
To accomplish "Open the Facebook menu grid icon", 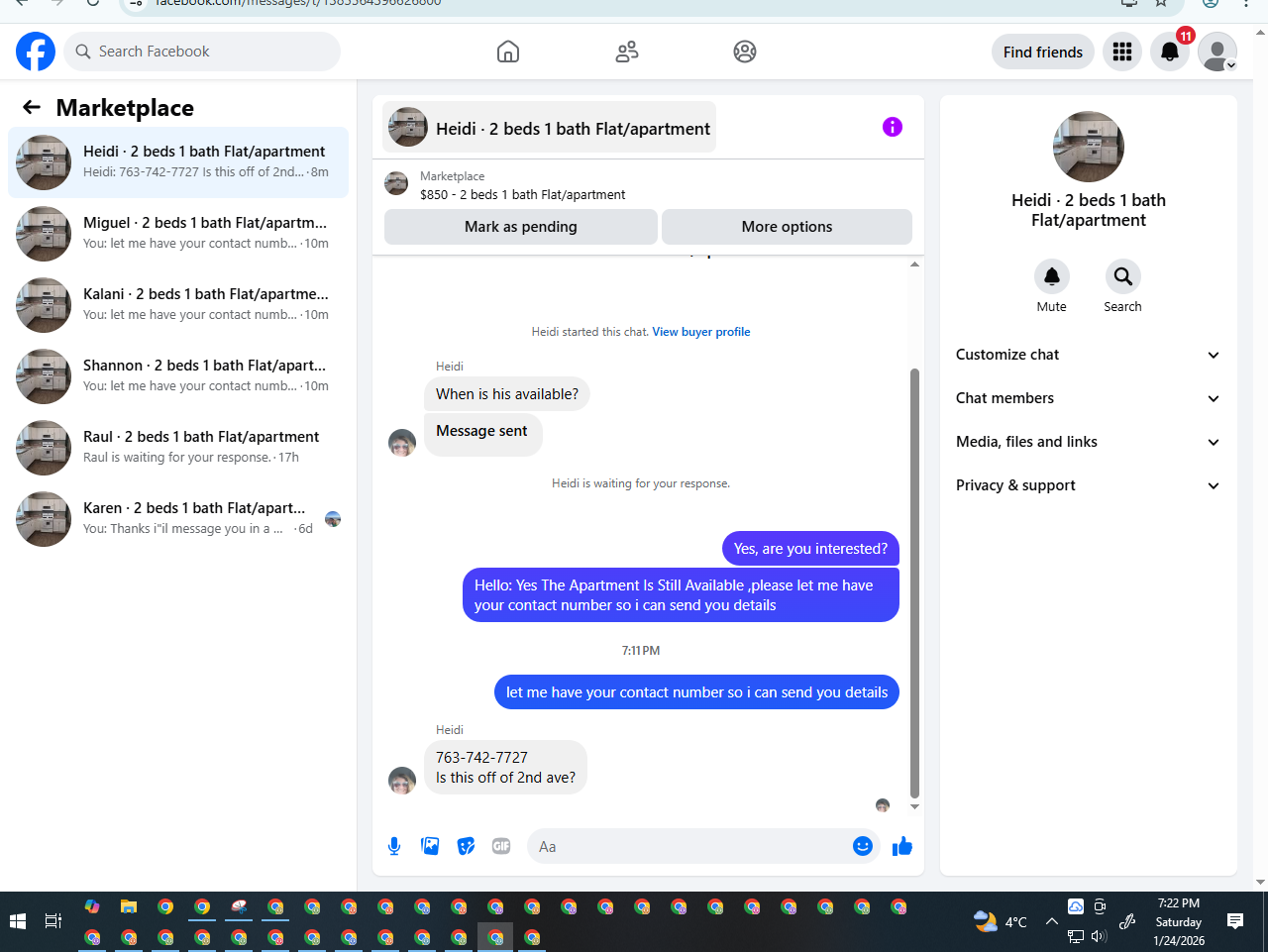I will tap(1122, 52).
